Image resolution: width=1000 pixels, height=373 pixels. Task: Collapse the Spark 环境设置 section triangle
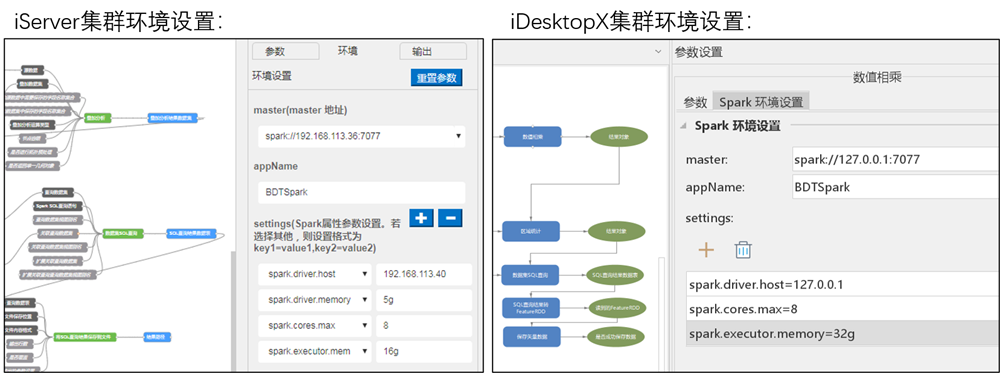point(683,126)
